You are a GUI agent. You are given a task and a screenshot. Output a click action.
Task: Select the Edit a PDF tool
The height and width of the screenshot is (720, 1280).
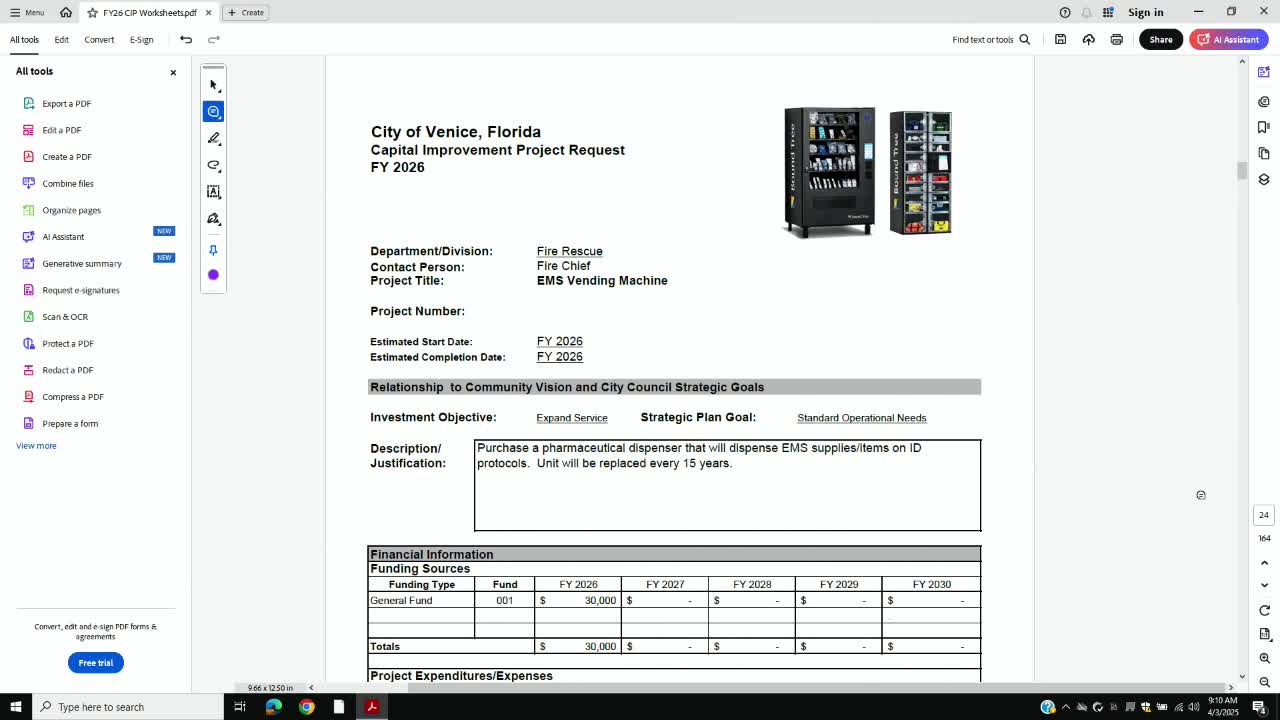[x=62, y=130]
